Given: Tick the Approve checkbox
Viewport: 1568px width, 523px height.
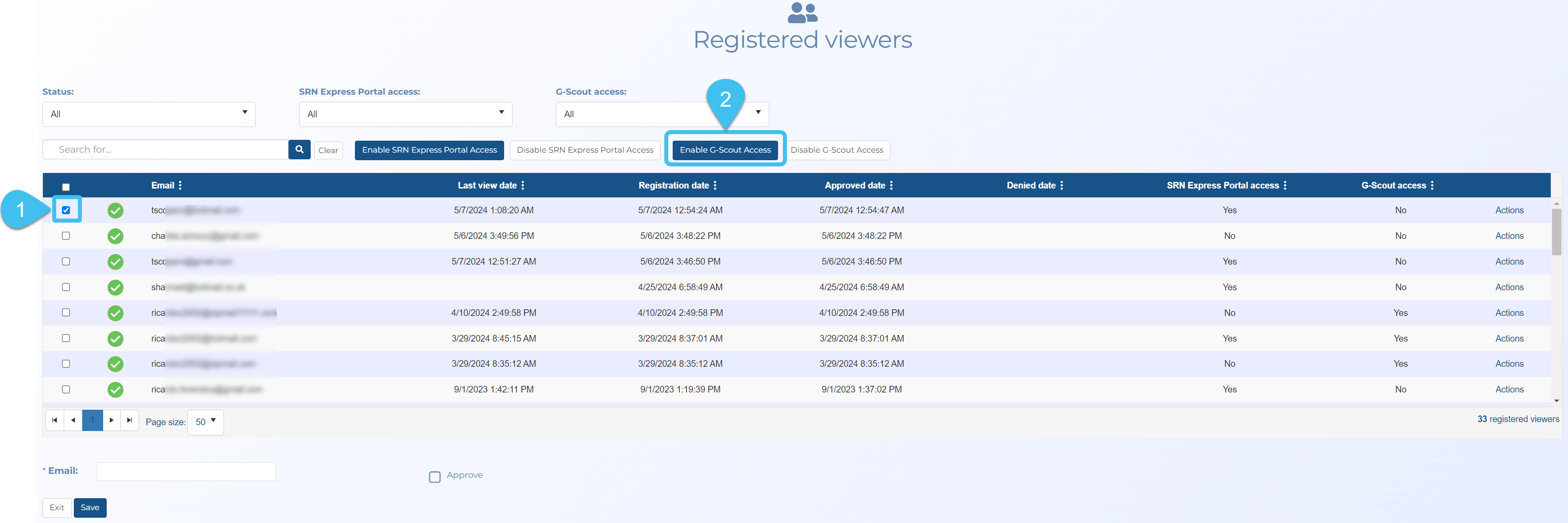Looking at the screenshot, I should coord(435,477).
